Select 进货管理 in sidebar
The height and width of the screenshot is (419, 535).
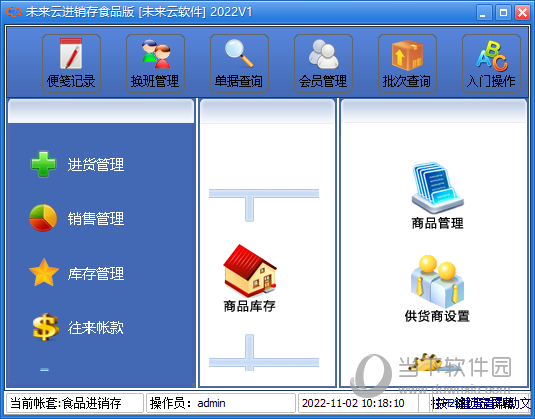pyautogui.click(x=96, y=165)
